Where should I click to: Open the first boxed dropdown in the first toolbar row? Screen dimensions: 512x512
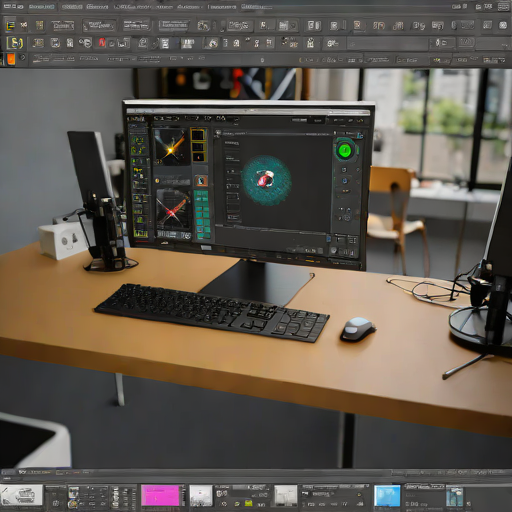(62, 25)
